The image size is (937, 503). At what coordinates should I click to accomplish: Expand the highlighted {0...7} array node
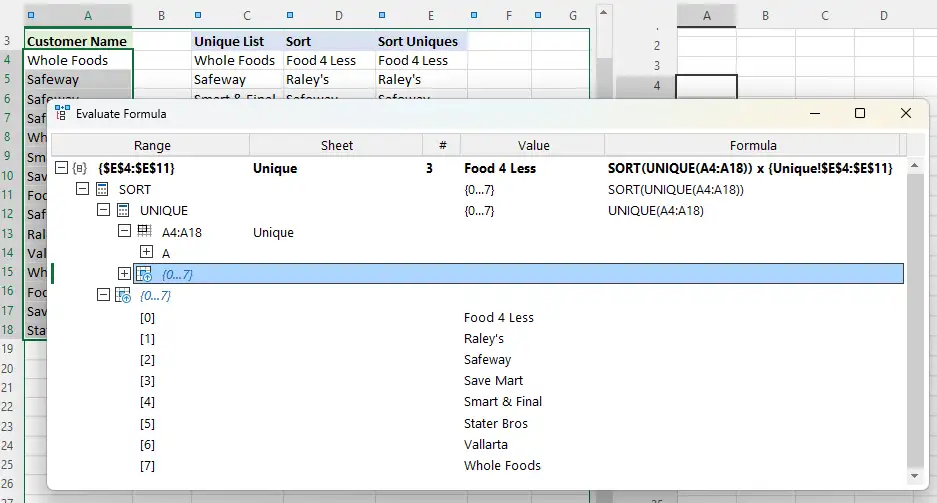tap(124, 274)
